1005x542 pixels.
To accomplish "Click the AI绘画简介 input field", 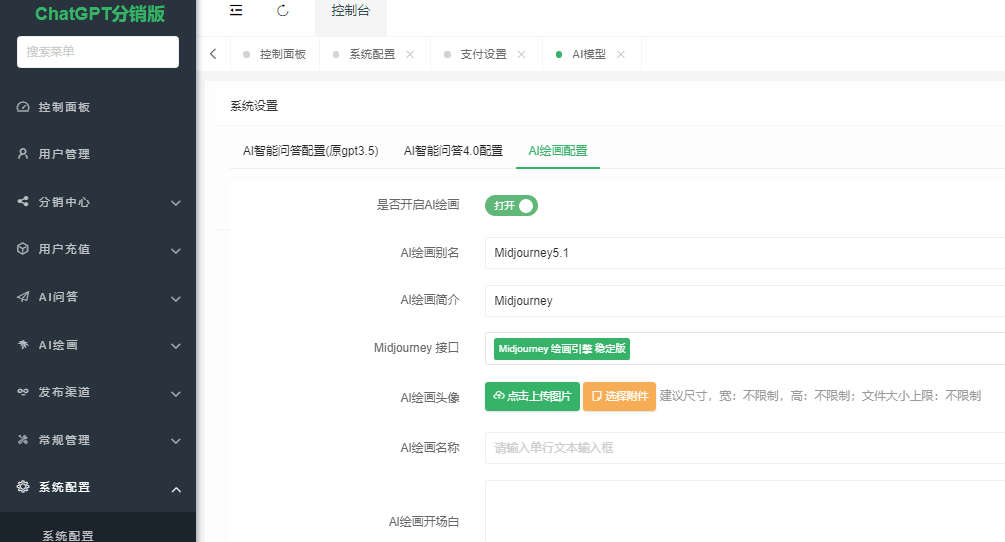I will (745, 300).
